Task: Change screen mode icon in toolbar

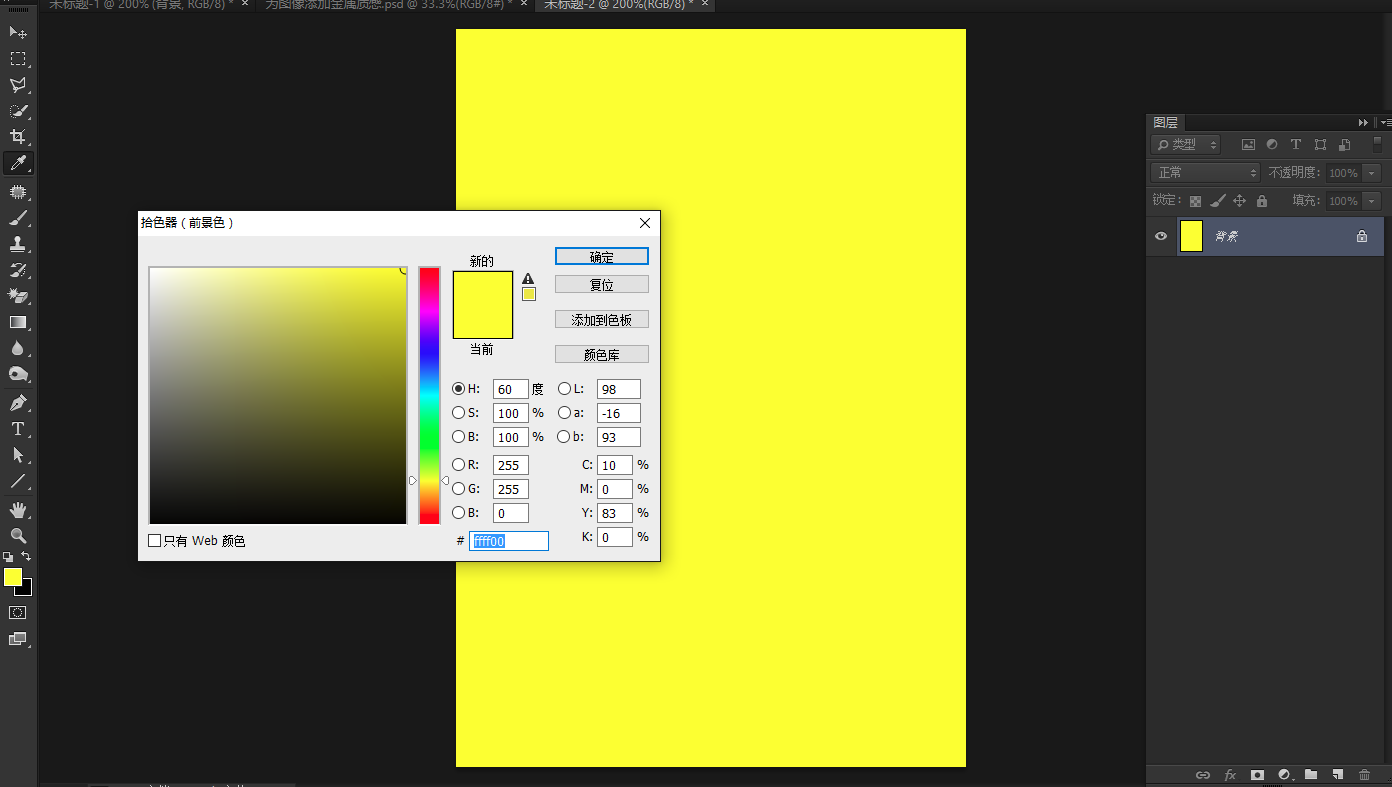Action: (18, 638)
